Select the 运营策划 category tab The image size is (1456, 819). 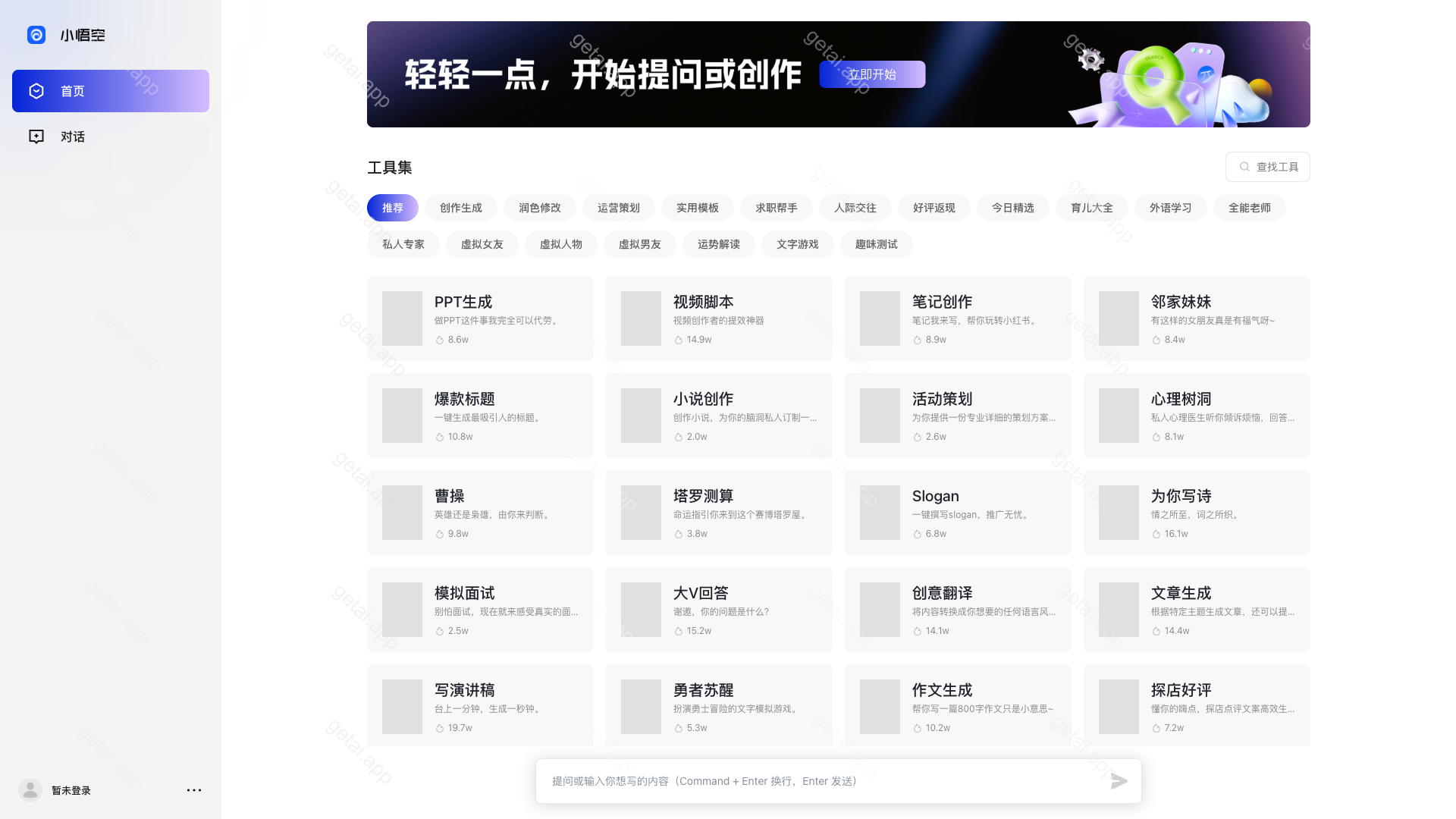coord(619,208)
